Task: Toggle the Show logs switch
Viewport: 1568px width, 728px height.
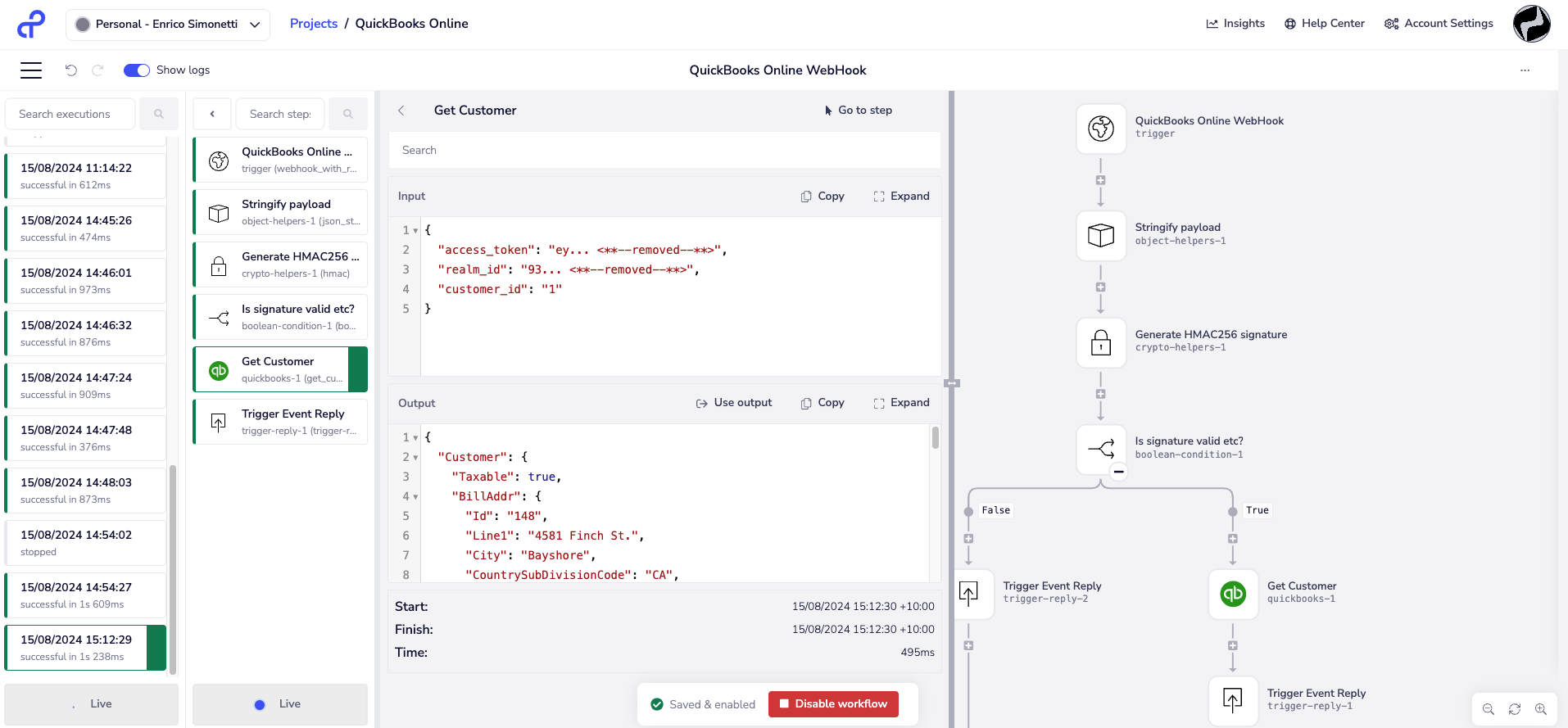Action: point(137,70)
